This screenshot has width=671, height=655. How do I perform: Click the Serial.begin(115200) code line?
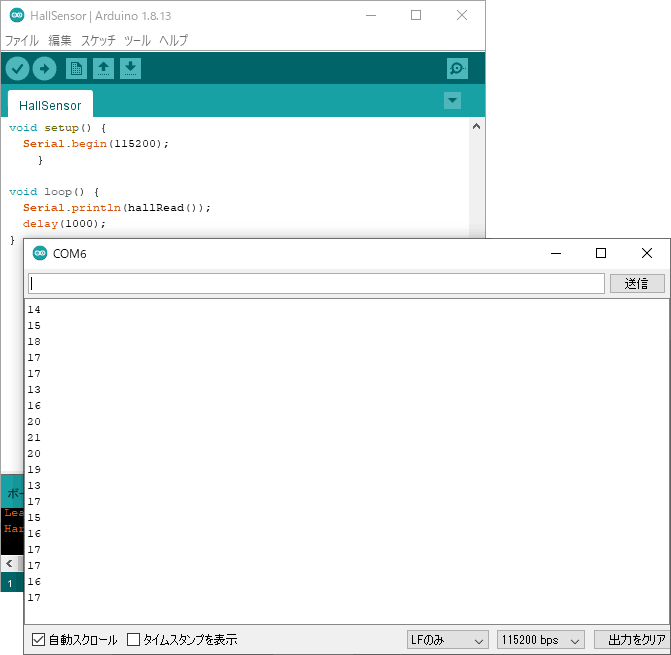[96, 144]
